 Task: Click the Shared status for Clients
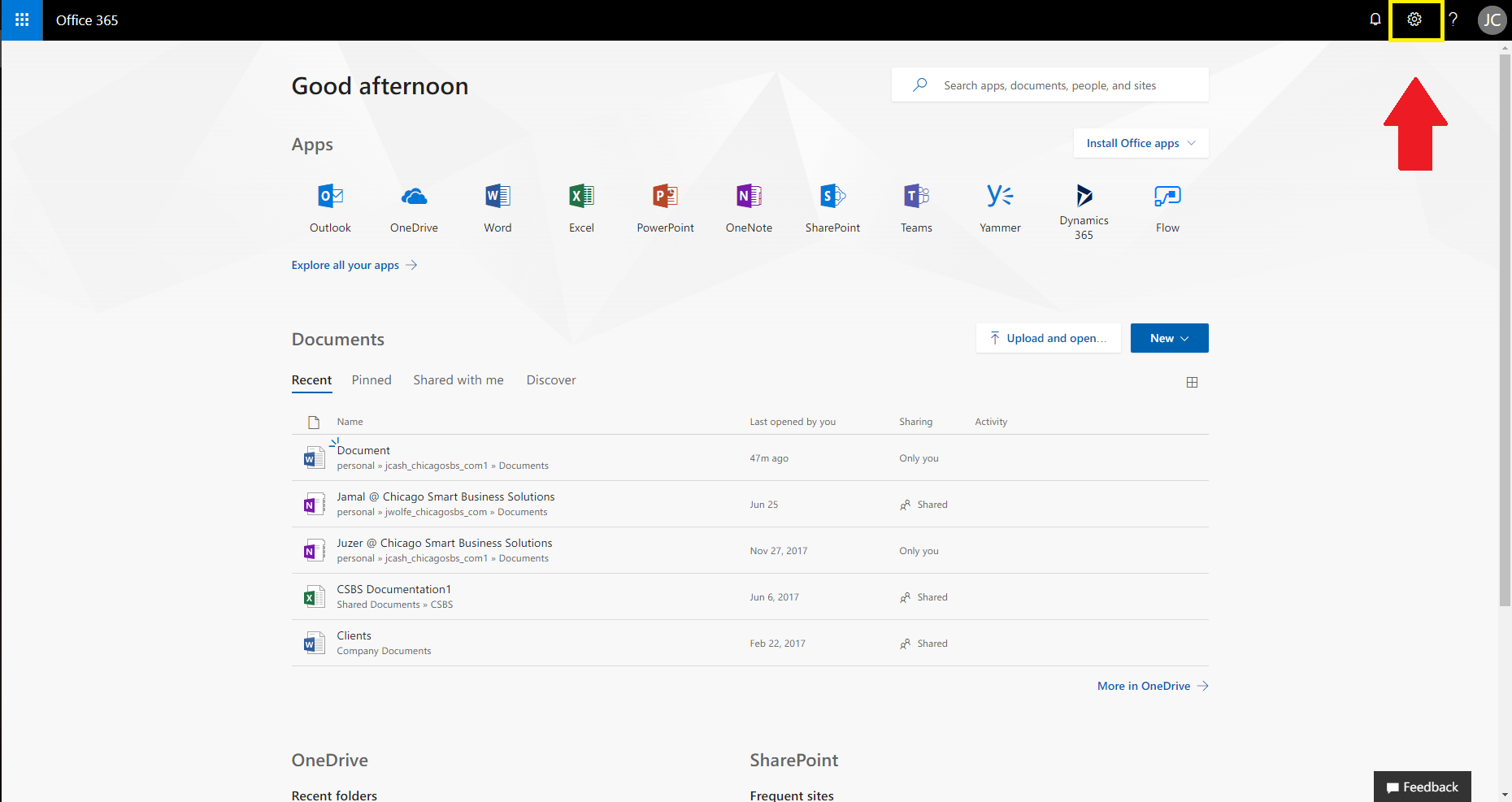pos(923,644)
